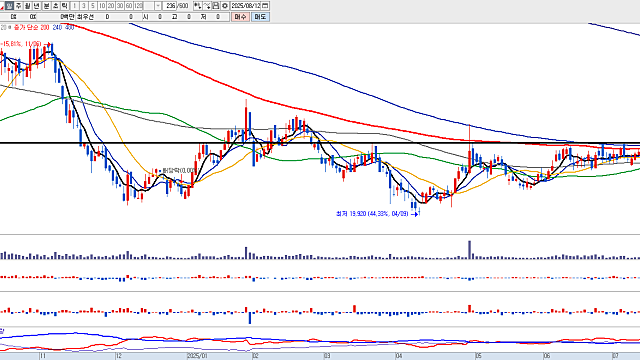Click the 최우선 quote label
This screenshot has height=360, width=640.
coord(85,17)
